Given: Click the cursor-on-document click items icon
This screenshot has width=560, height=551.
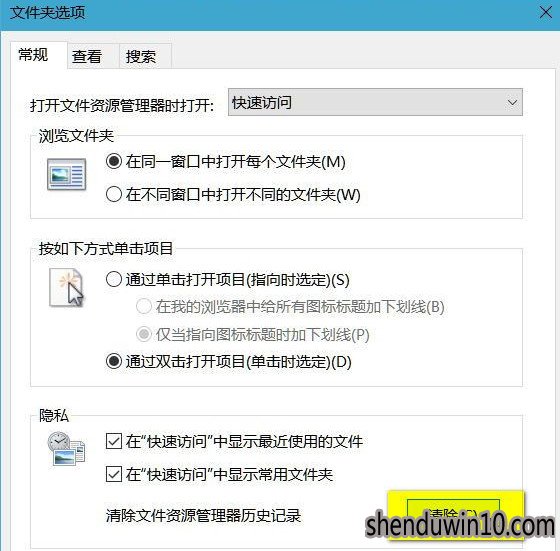Looking at the screenshot, I should pyautogui.click(x=67, y=287).
